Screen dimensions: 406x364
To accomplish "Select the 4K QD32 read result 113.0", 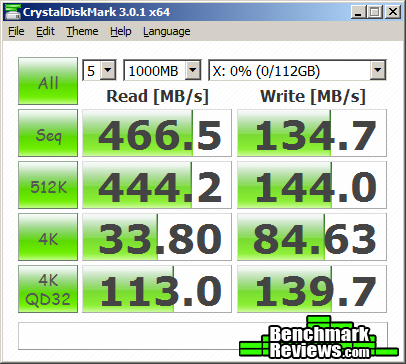I will tap(157, 289).
